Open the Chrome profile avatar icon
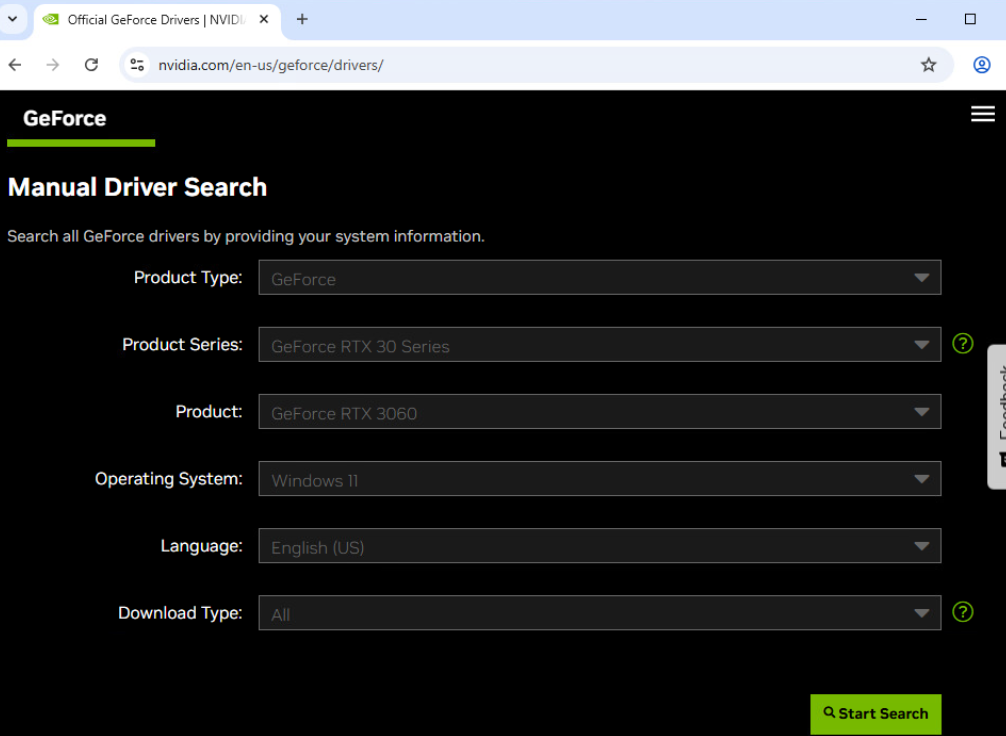The height and width of the screenshot is (736, 1006). (981, 65)
